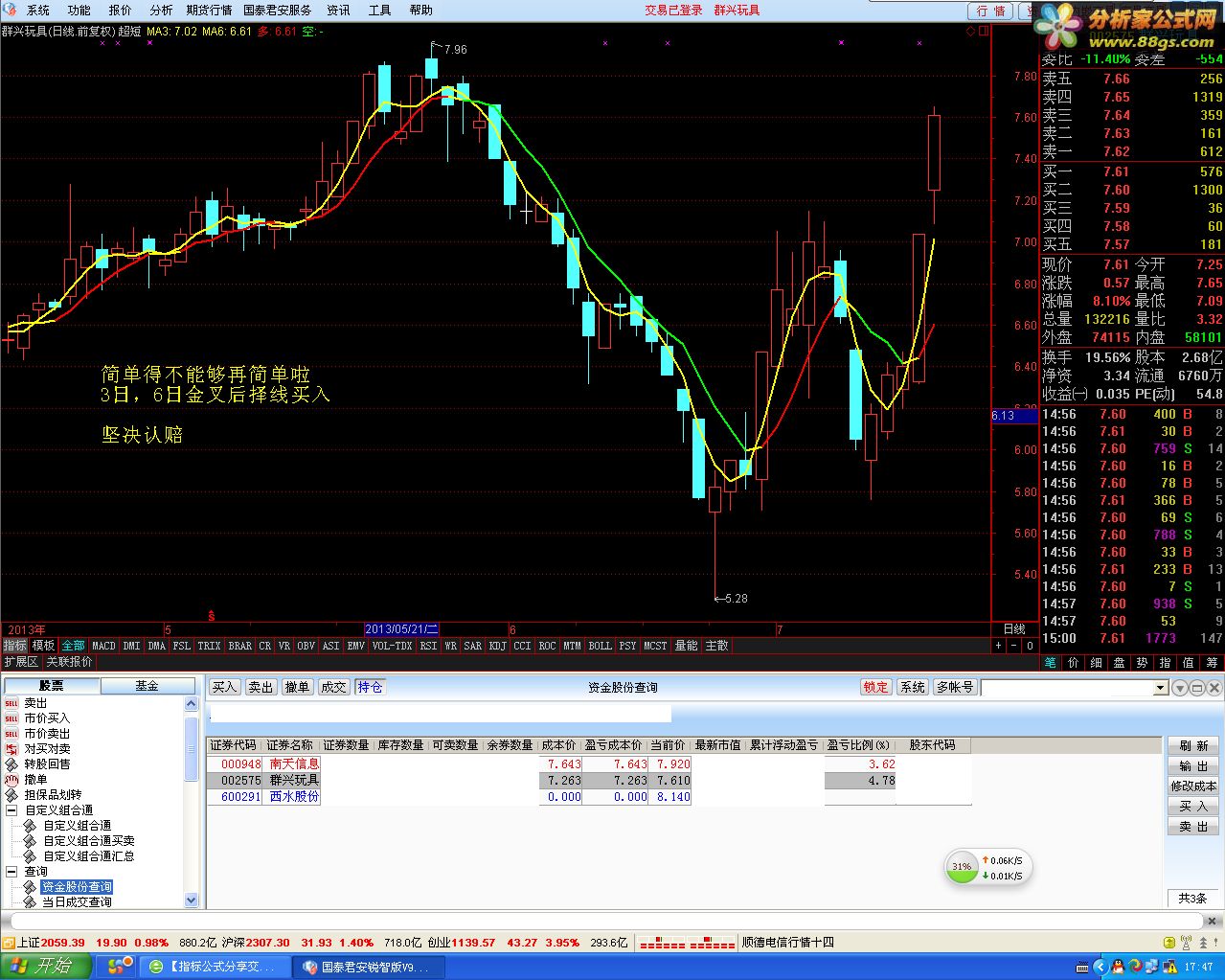Viewport: 1225px width, 980px height.
Task: Open the 报价 menu
Action: click(121, 11)
